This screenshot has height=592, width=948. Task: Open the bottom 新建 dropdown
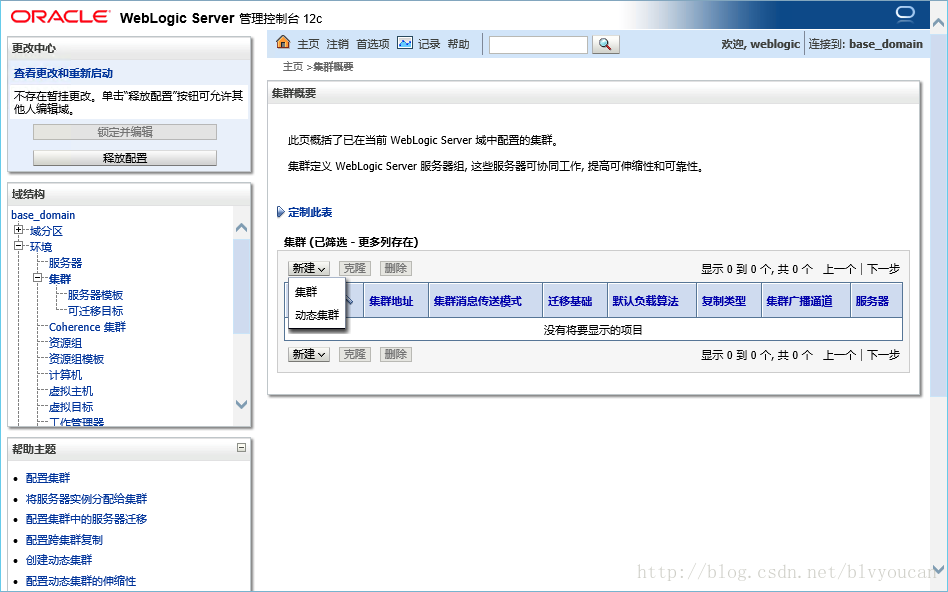tap(307, 354)
